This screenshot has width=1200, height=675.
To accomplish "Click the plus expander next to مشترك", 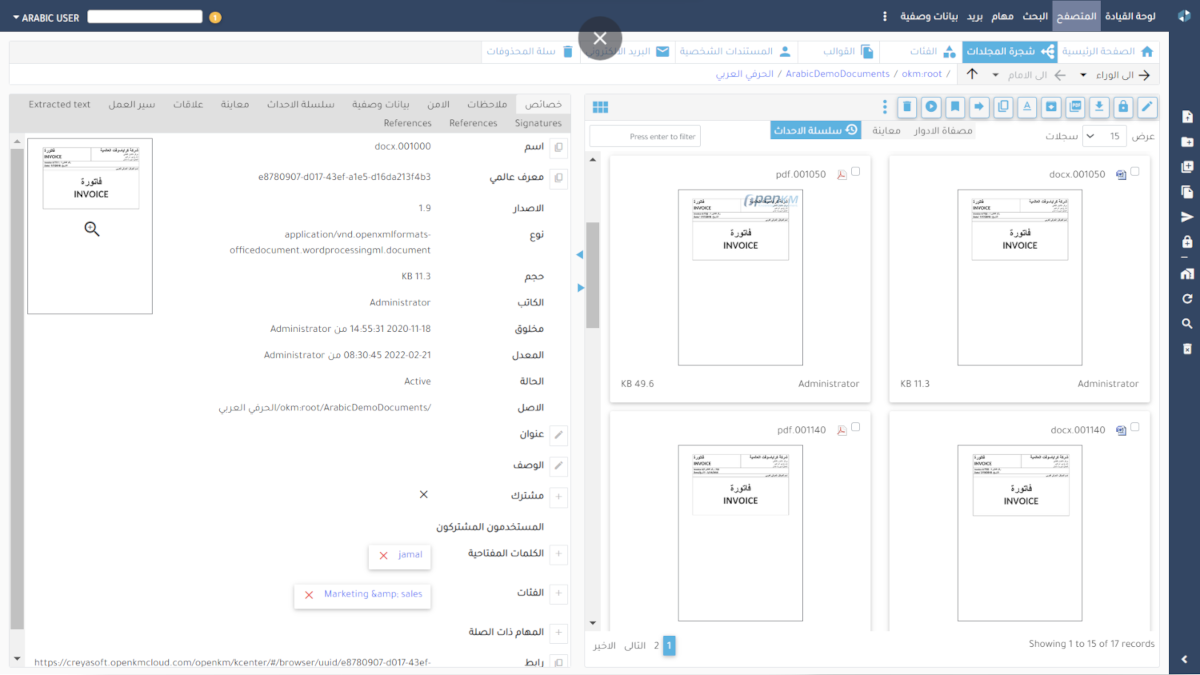I will click(559, 496).
